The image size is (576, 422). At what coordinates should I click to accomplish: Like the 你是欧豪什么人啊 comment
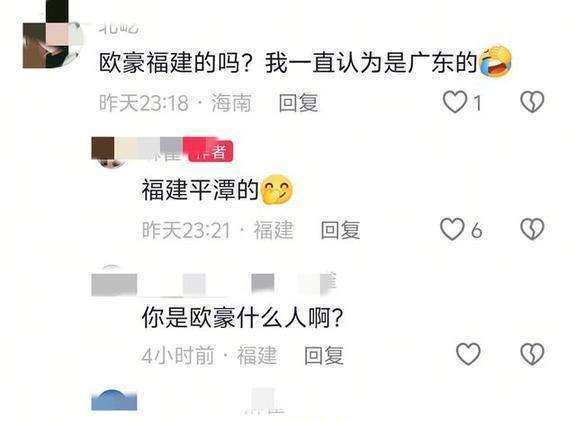point(468,354)
